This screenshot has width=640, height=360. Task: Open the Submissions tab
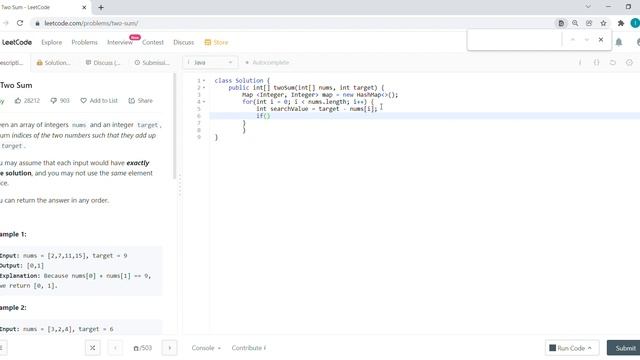click(151, 62)
